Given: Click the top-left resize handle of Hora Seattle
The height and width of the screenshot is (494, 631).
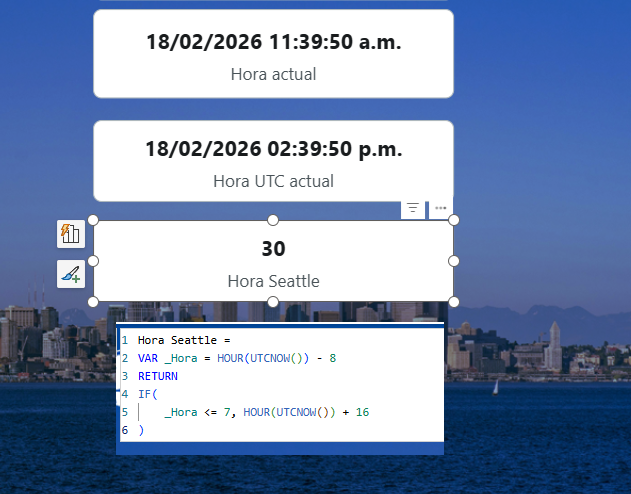Looking at the screenshot, I should (94, 220).
